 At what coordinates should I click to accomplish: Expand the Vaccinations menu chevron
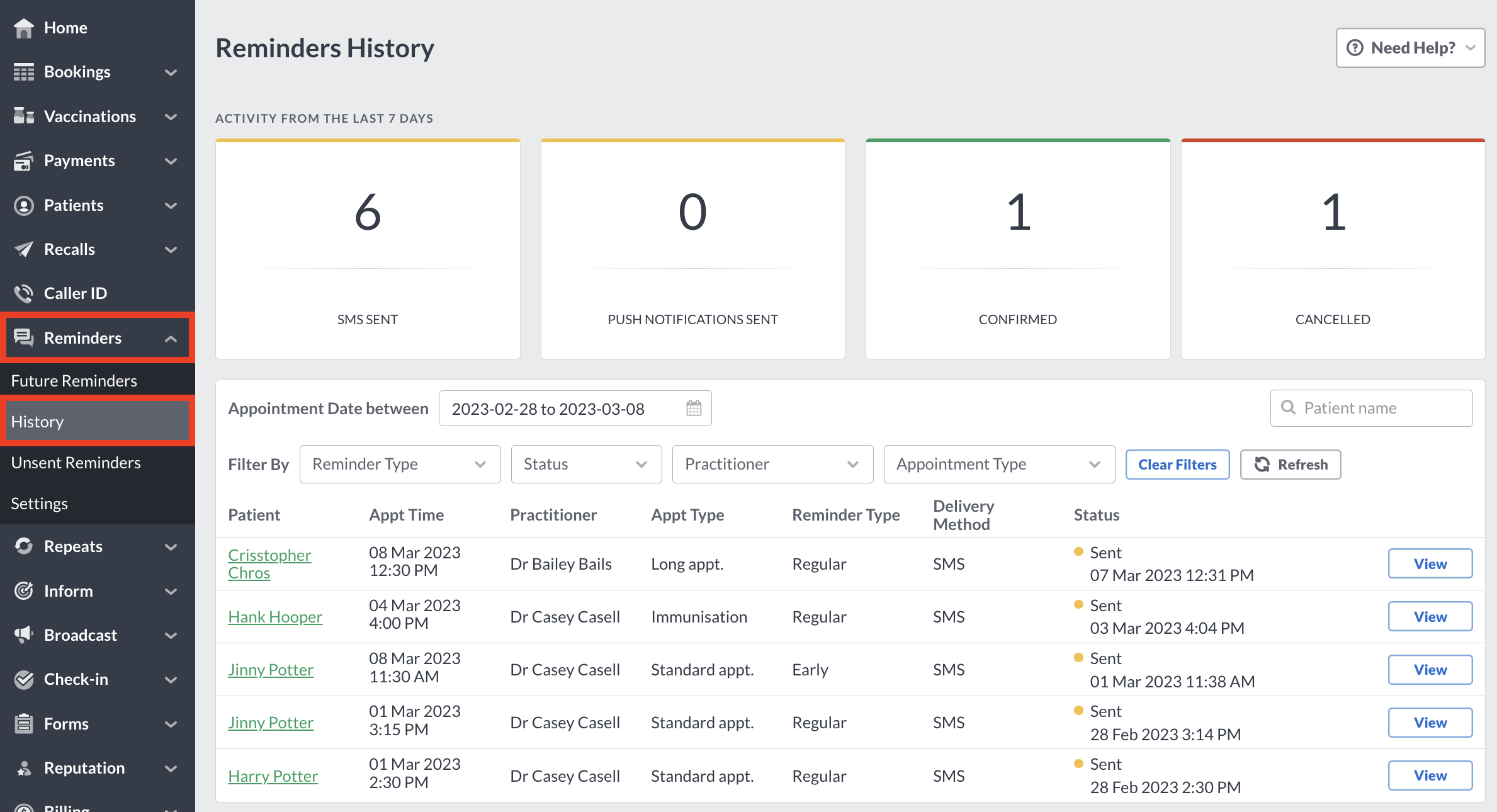pyautogui.click(x=171, y=117)
